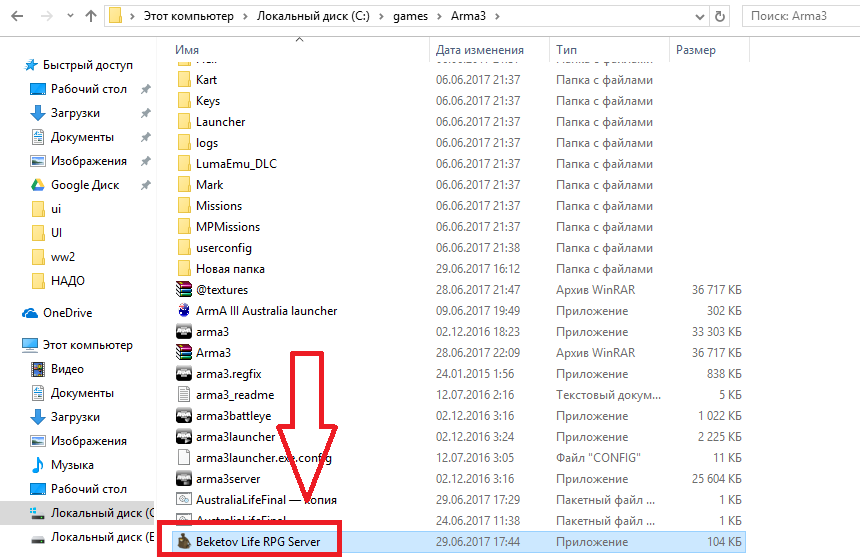
Task: Click Arma3 WinRAR archive icon
Action: click(184, 353)
